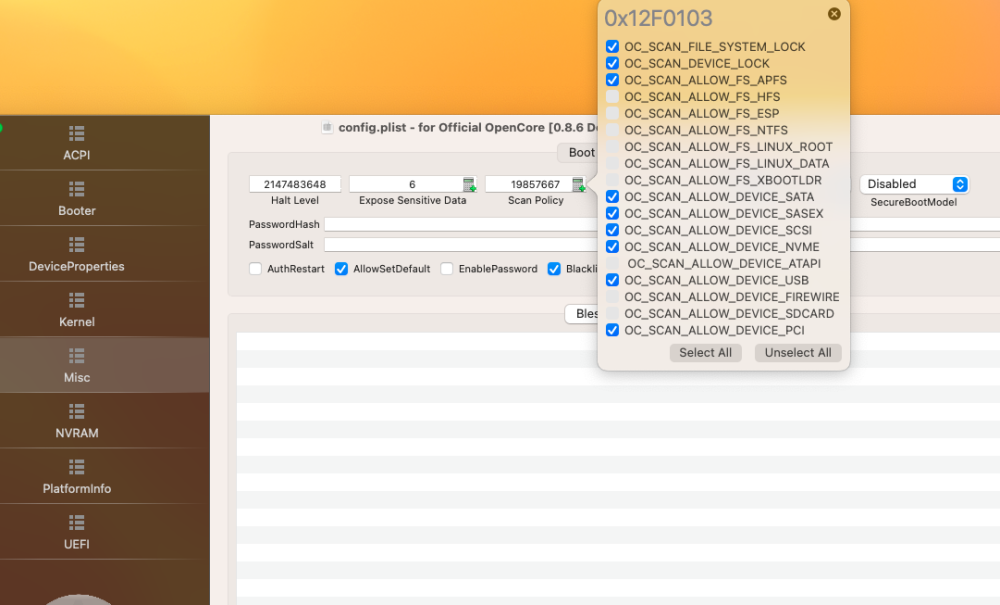The image size is (1000, 605).
Task: Open the UEFI section icon
Action: [x=77, y=523]
